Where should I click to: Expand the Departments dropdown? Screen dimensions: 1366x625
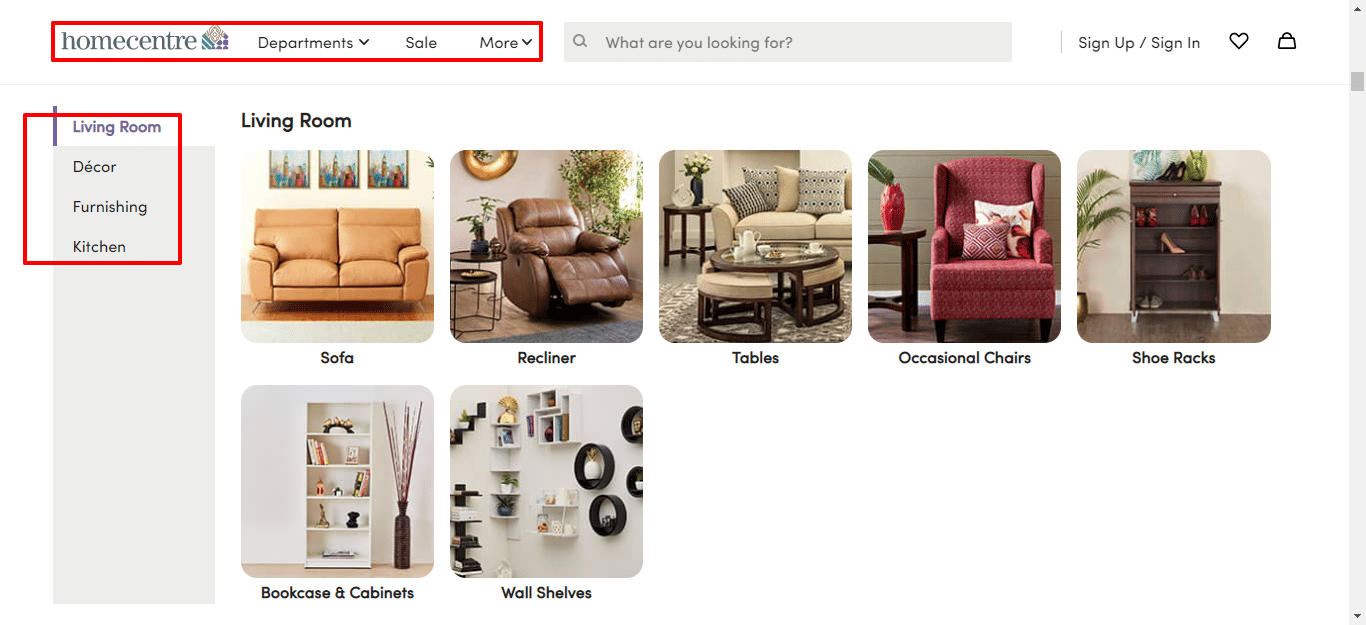pos(305,43)
